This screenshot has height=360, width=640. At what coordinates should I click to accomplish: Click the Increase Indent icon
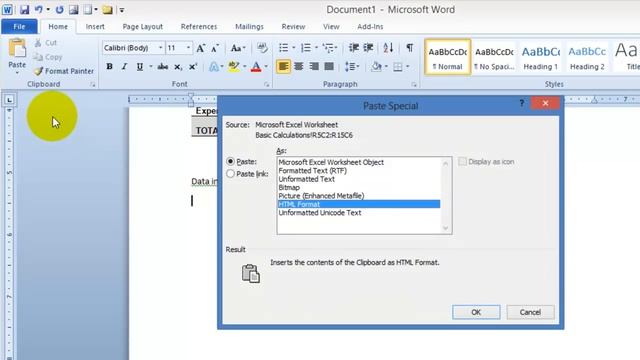tap(369, 48)
